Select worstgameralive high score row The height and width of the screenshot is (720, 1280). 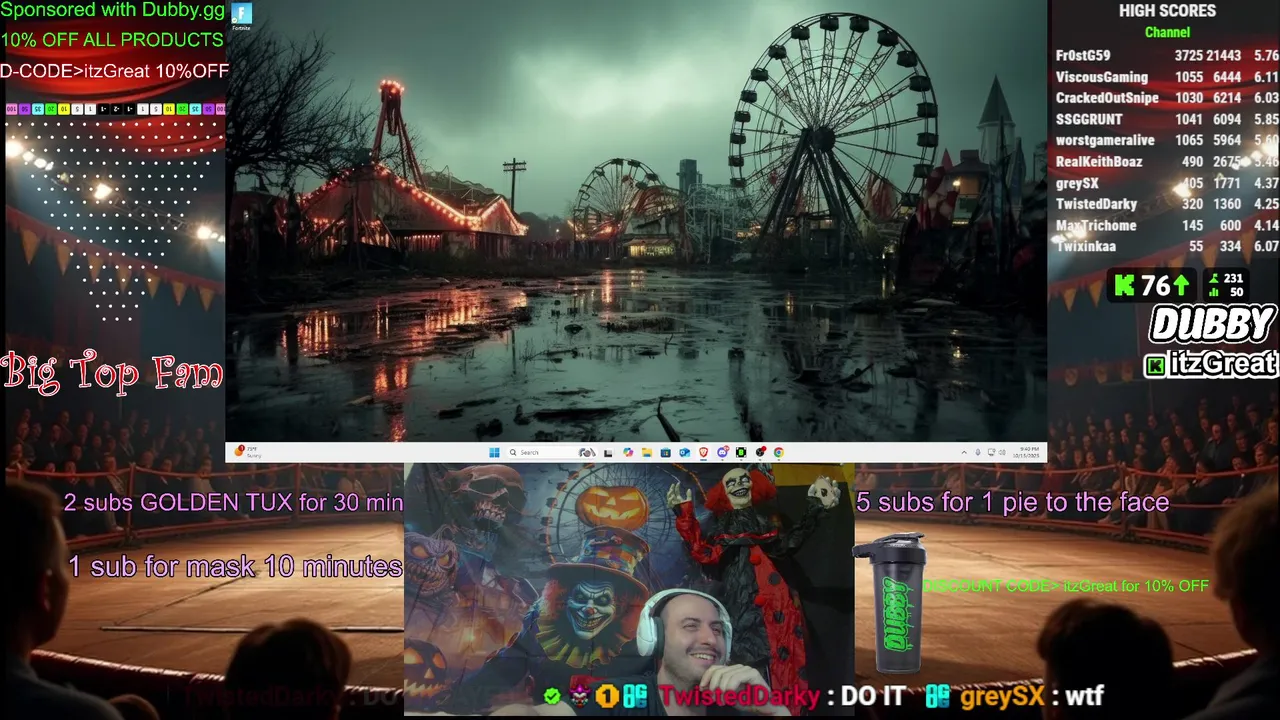click(1167, 140)
